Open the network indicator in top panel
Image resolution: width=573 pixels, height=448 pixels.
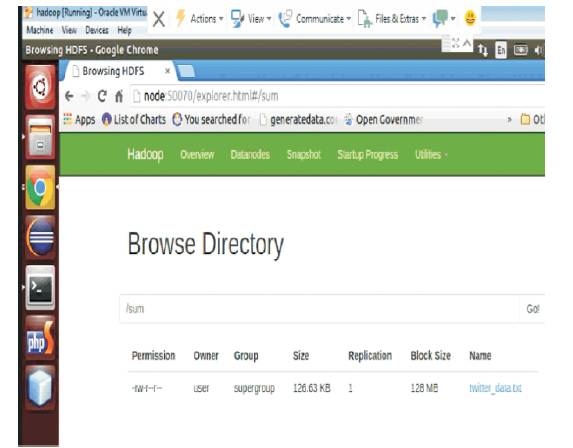coord(483,50)
